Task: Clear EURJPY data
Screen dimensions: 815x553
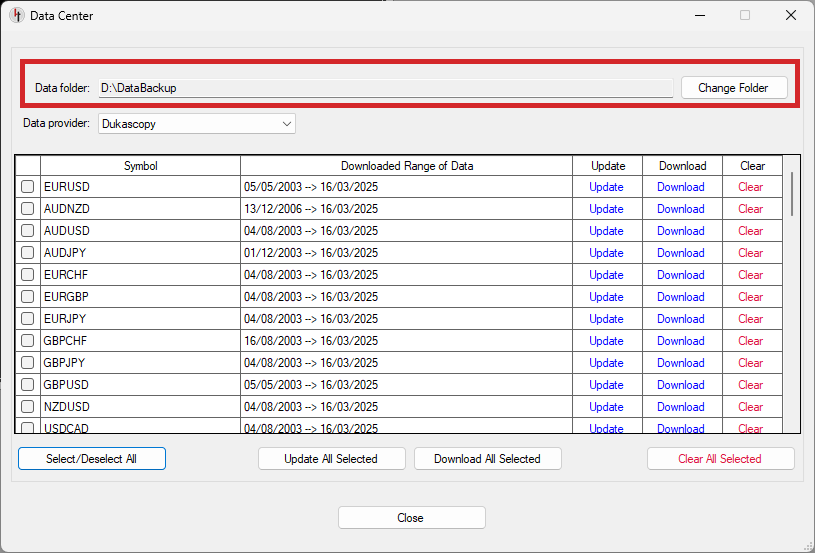Action: pos(751,319)
